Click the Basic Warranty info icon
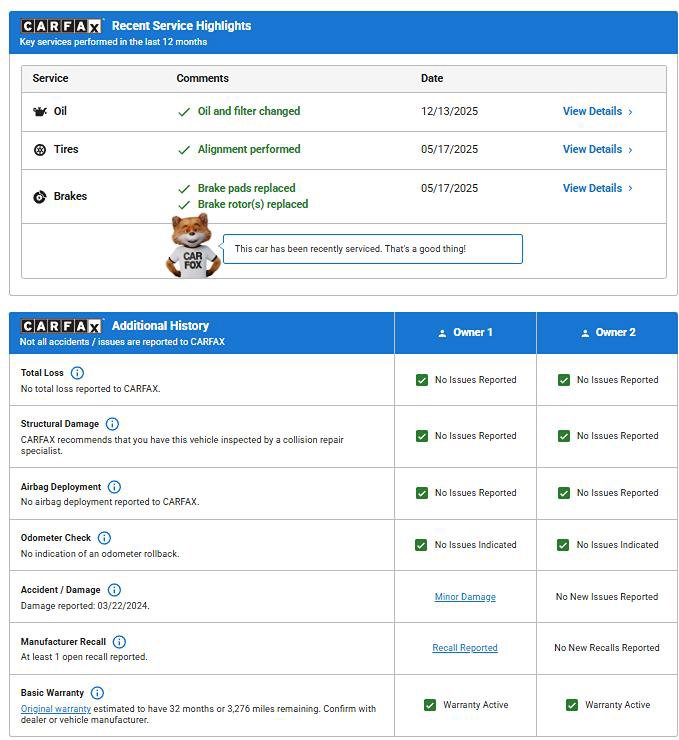Screen dimensions: 679x740 [x=97, y=693]
